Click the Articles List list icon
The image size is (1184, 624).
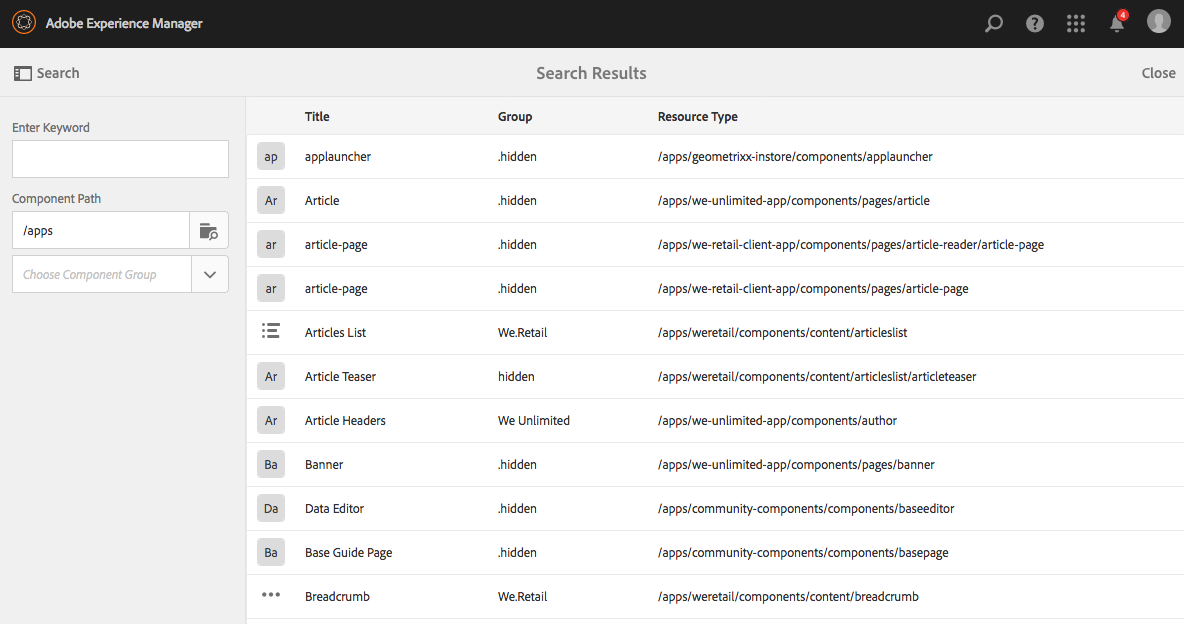click(271, 331)
